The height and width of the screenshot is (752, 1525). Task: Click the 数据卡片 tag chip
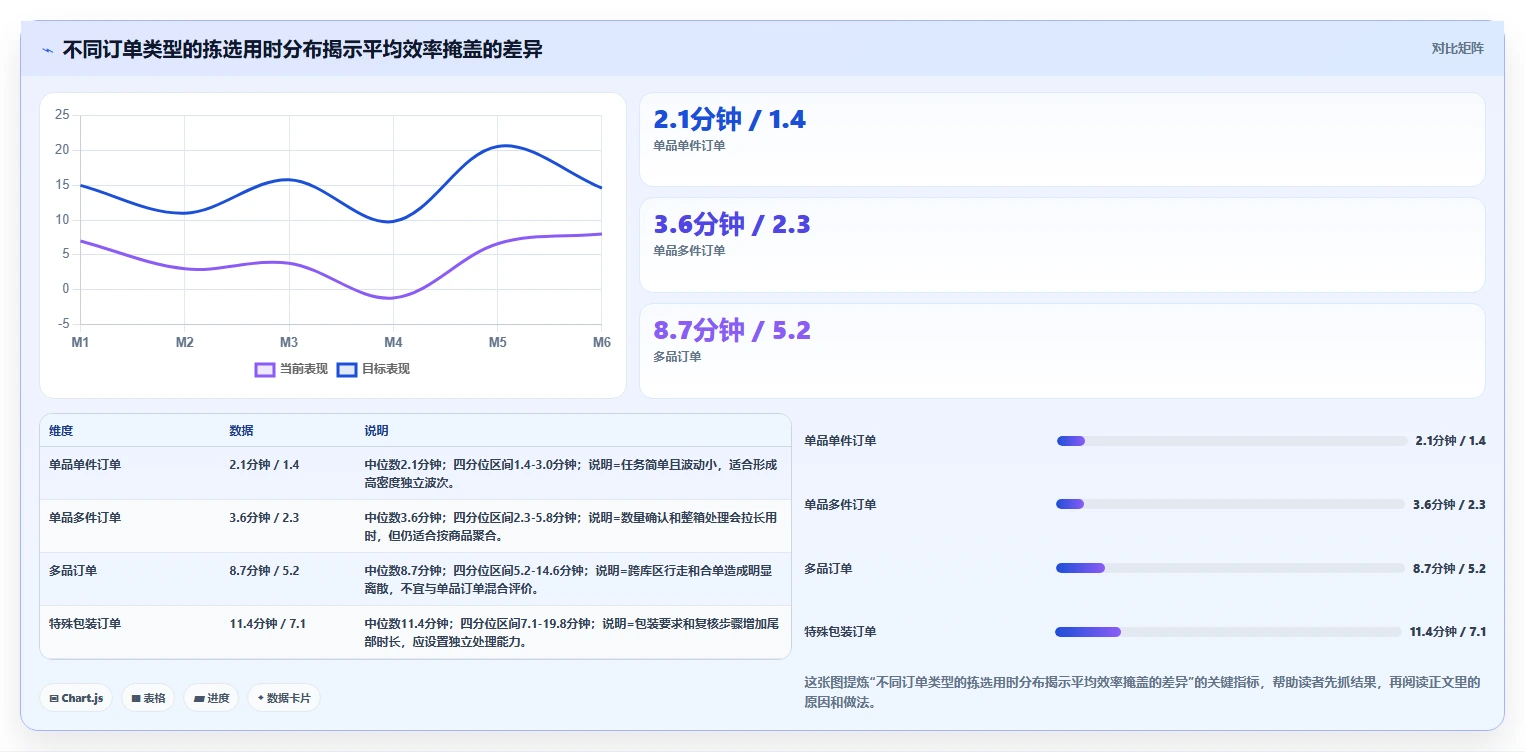[x=284, y=698]
